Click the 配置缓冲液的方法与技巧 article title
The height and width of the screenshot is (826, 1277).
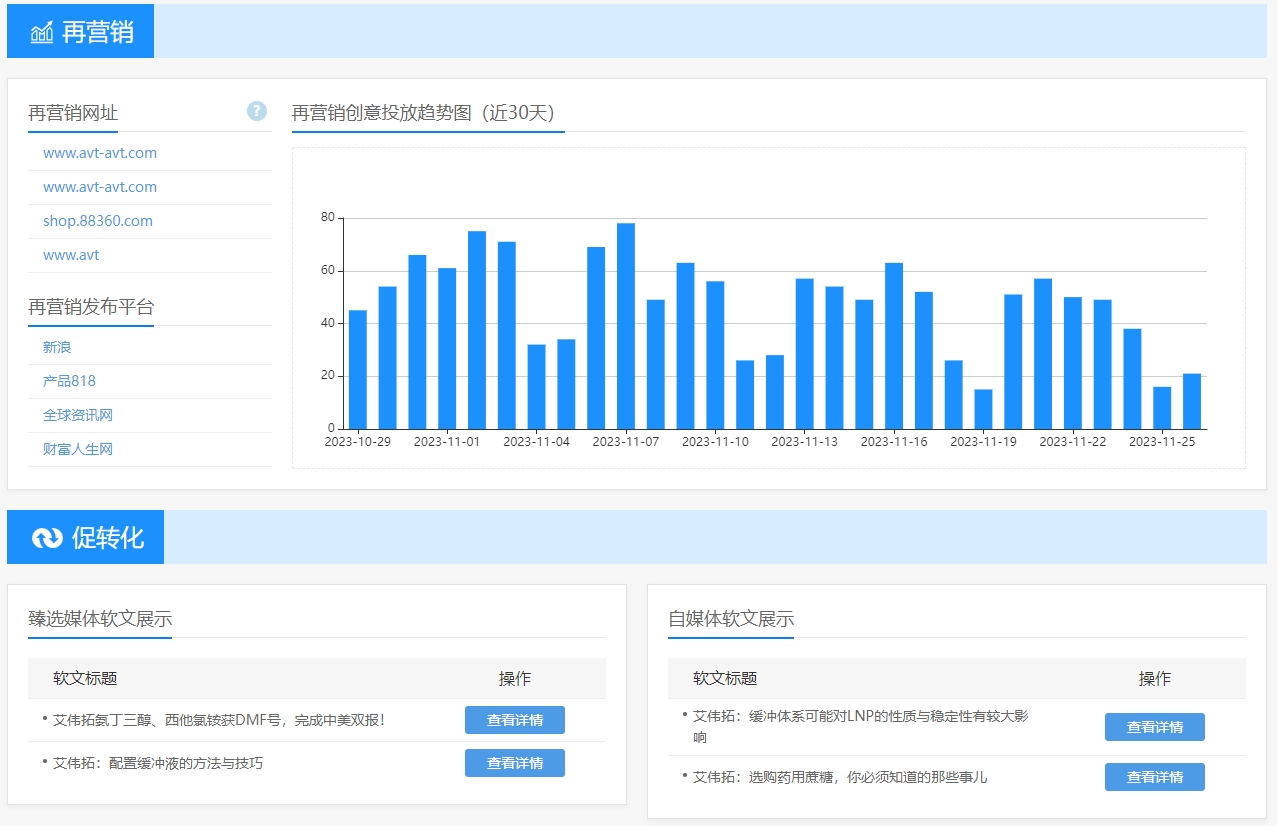(x=158, y=763)
